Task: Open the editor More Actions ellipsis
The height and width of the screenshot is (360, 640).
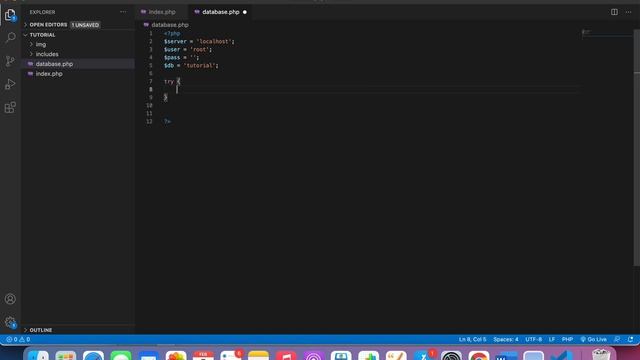Action: coord(629,12)
